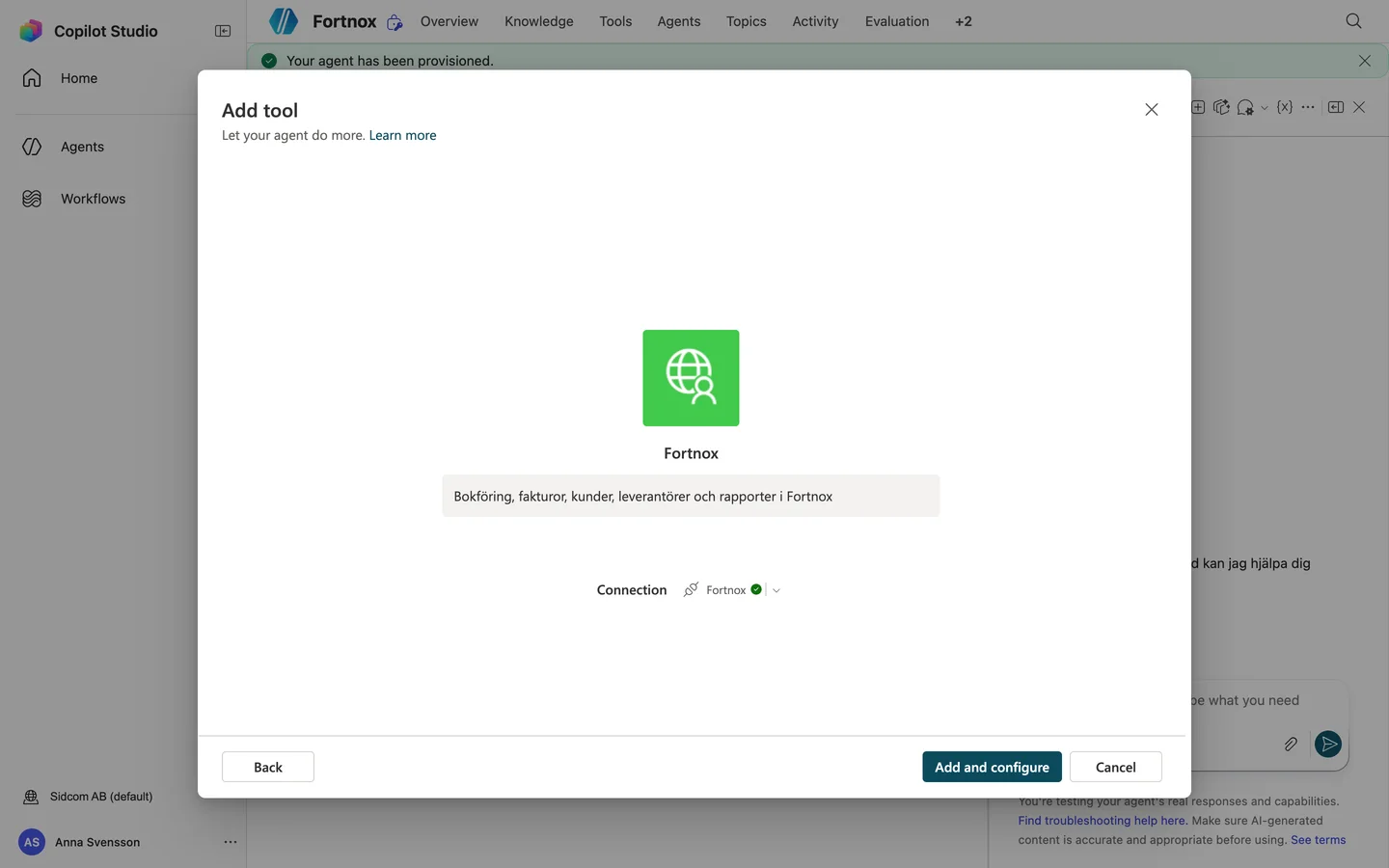1389x868 pixels.
Task: Open the Learn more link
Action: point(402,135)
